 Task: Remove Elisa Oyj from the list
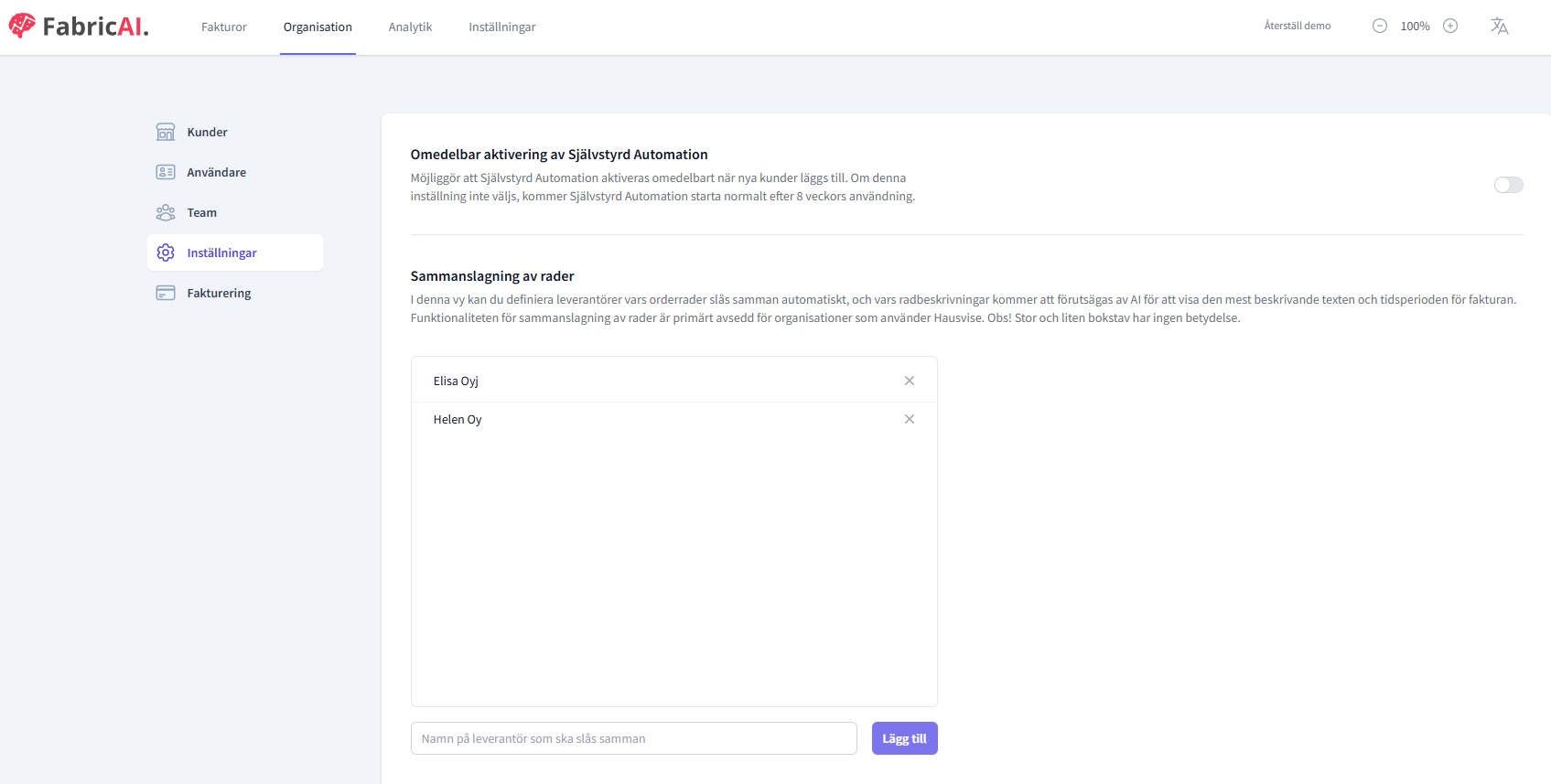pyautogui.click(x=910, y=381)
